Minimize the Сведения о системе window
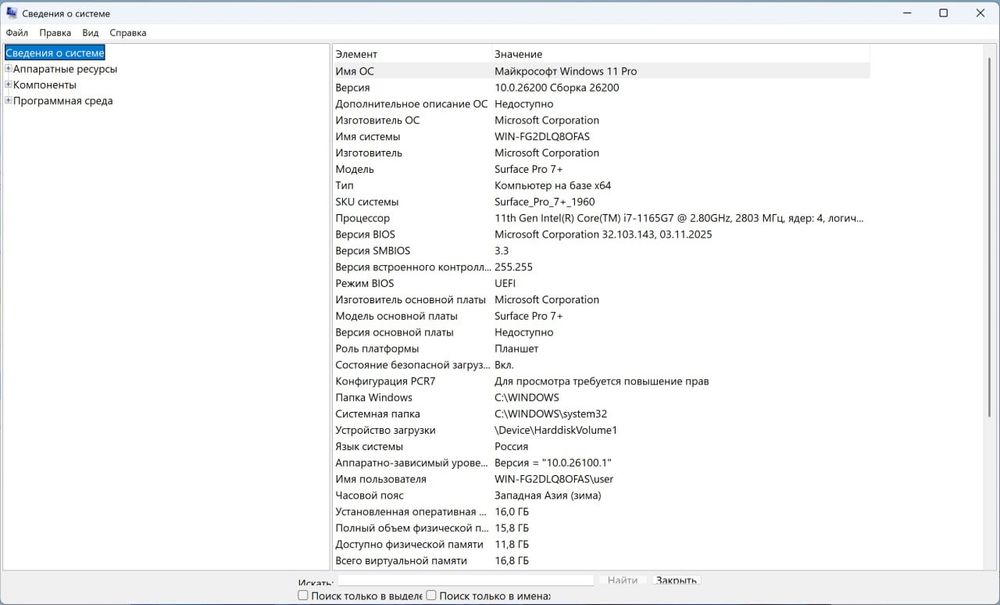Image resolution: width=1000 pixels, height=605 pixels. (x=908, y=13)
